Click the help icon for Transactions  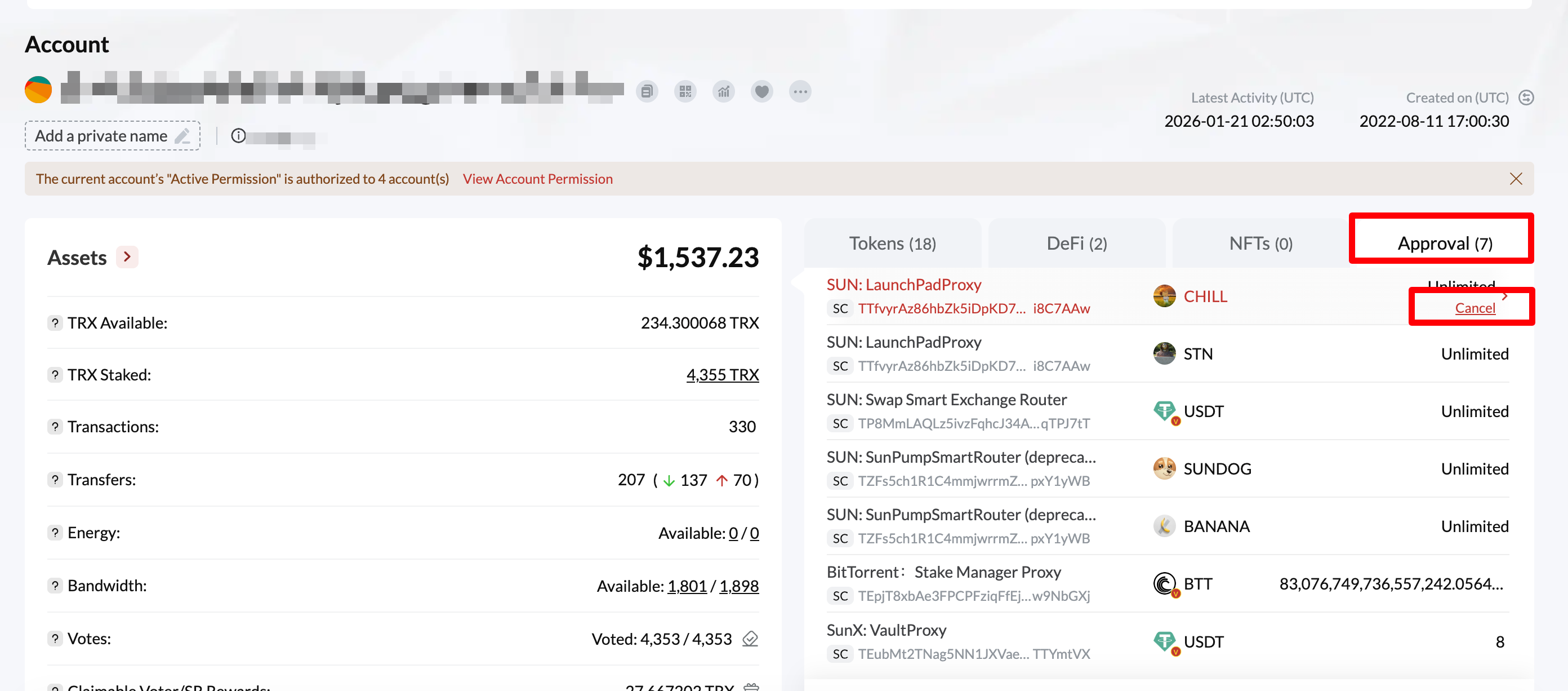click(x=55, y=426)
